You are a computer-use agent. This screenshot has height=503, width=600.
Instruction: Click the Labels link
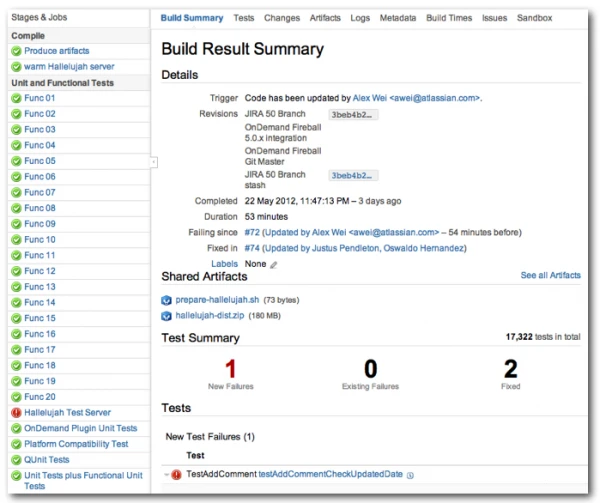pos(225,264)
